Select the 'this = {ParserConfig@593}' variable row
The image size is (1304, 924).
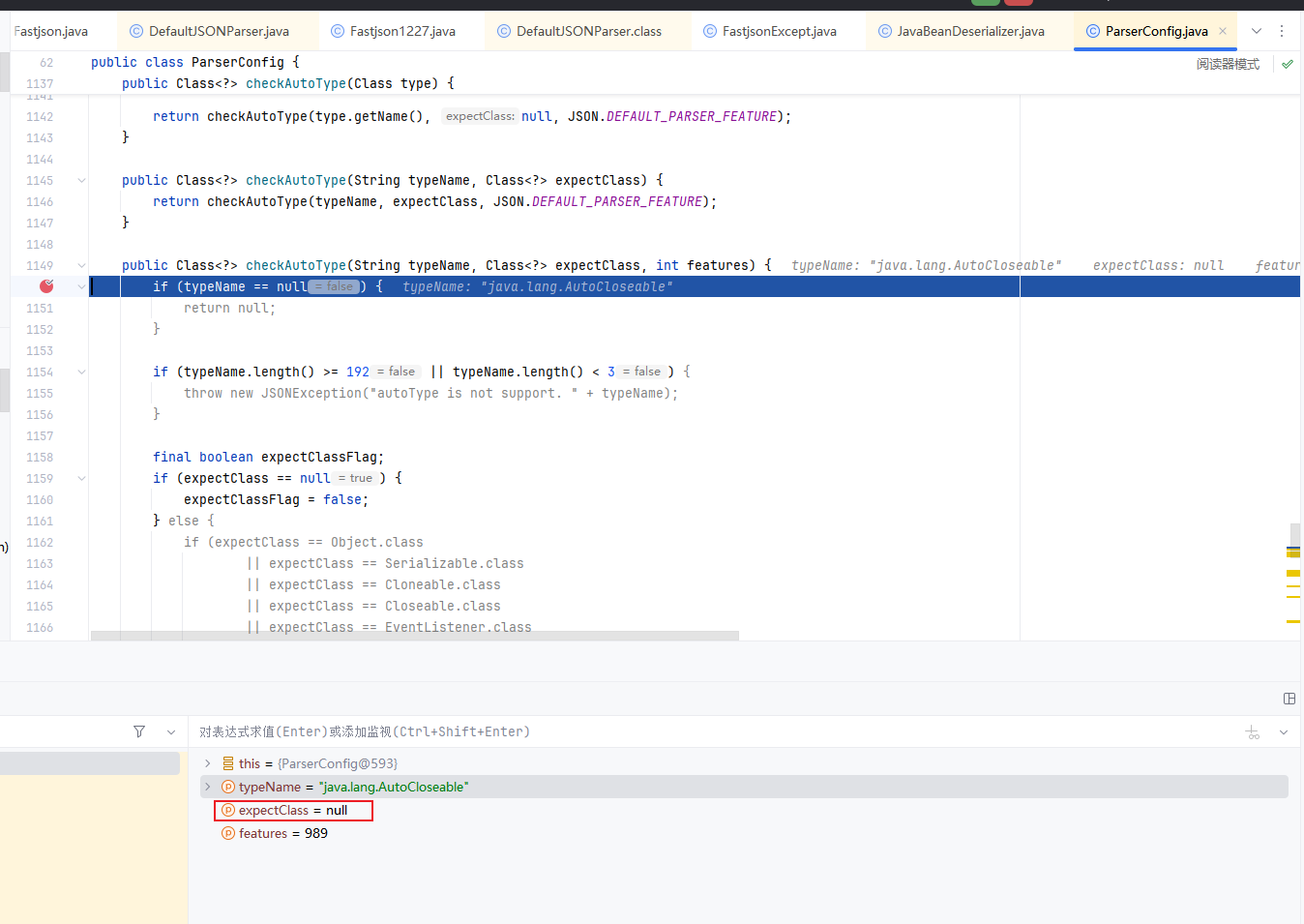745,763
